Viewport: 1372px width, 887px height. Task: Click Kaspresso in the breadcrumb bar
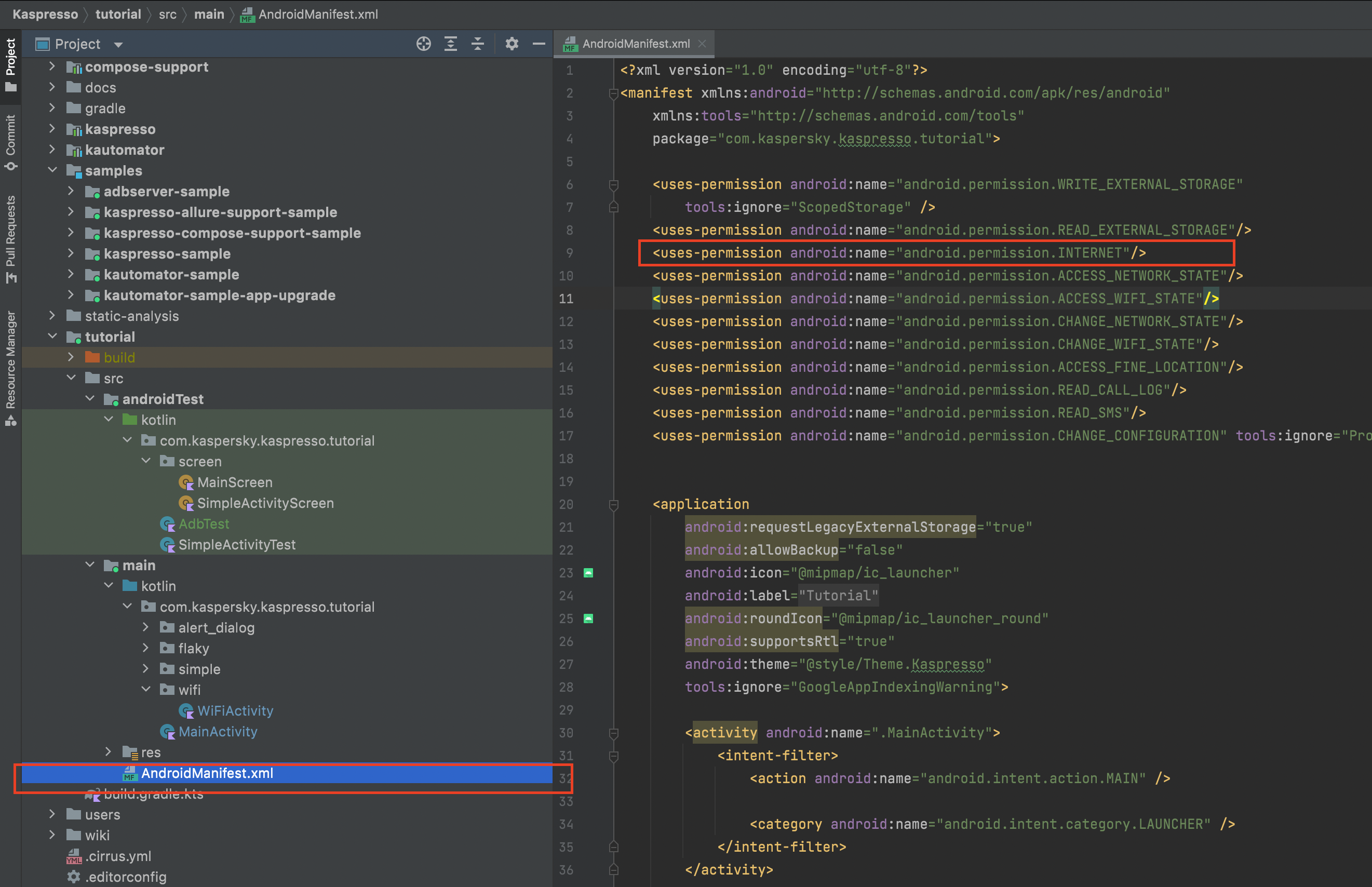click(45, 15)
